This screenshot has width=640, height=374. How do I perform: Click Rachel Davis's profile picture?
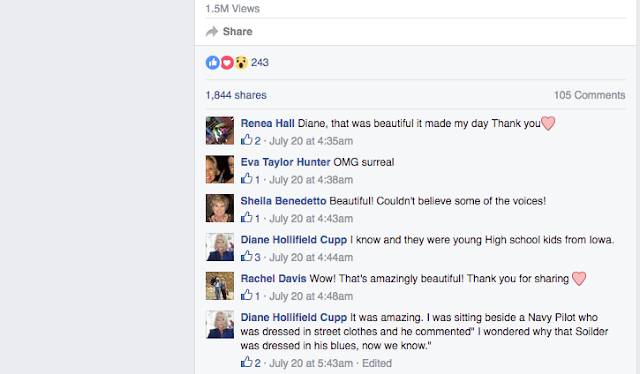click(220, 286)
